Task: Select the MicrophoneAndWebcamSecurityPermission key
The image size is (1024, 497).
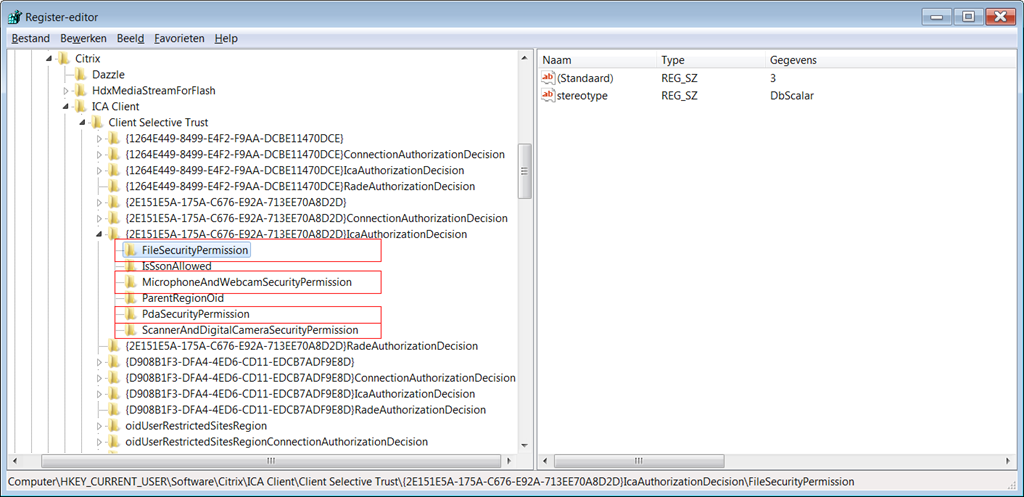Action: (x=246, y=282)
